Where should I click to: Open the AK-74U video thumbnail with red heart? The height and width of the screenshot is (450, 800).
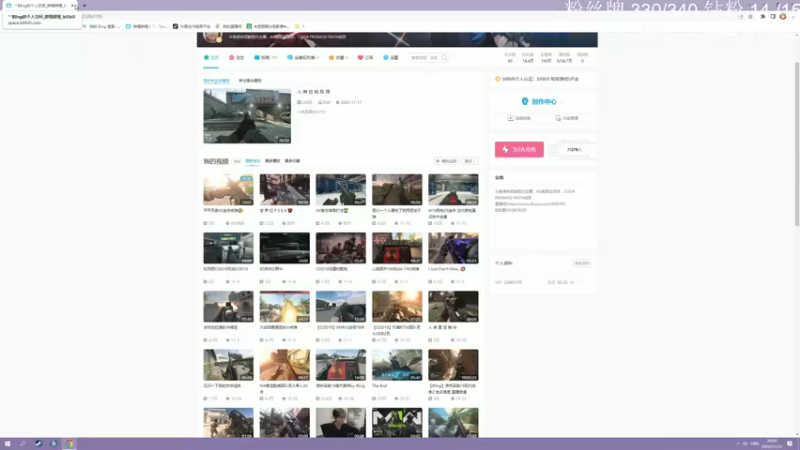[x=397, y=248]
